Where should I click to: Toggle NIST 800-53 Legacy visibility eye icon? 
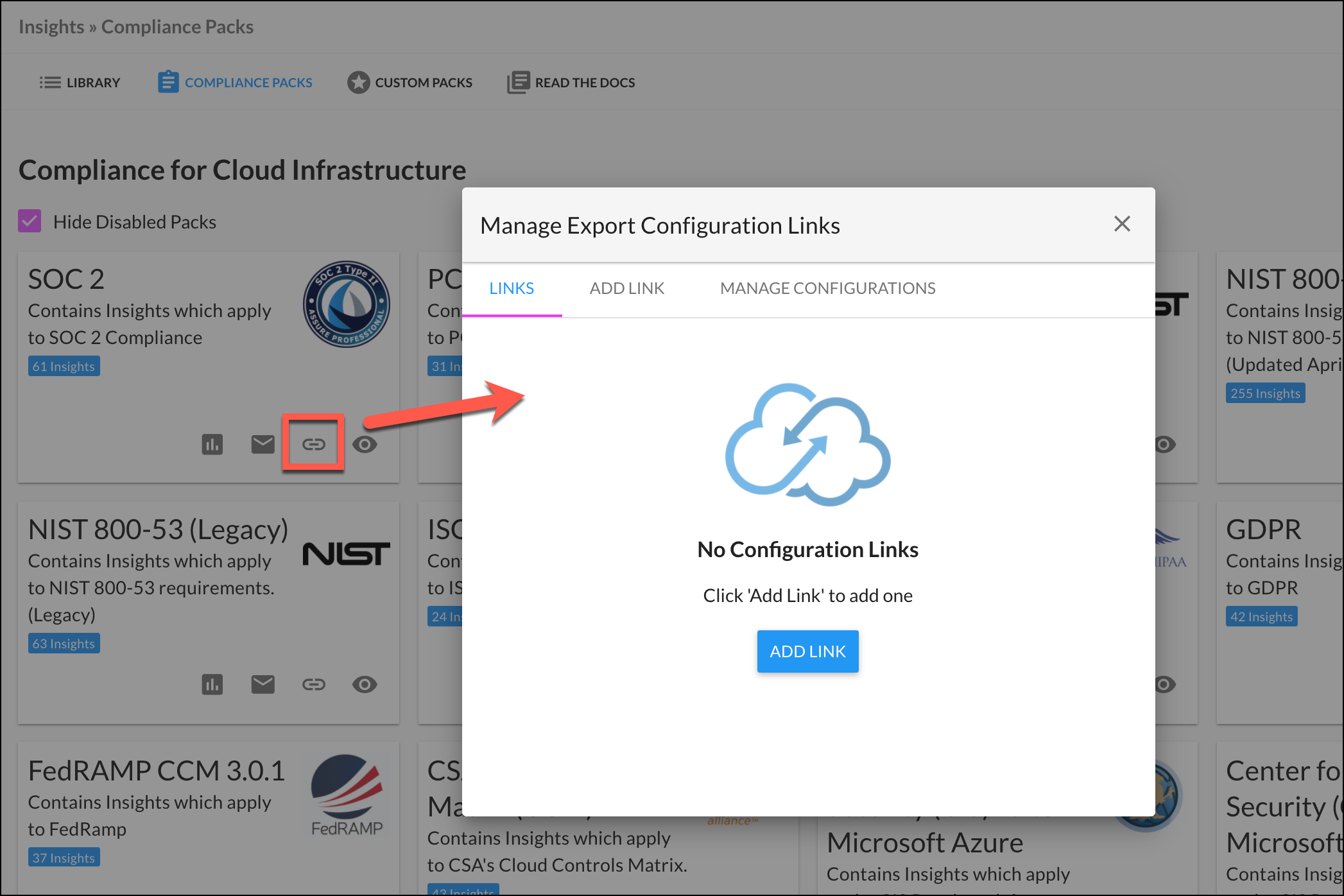(365, 684)
